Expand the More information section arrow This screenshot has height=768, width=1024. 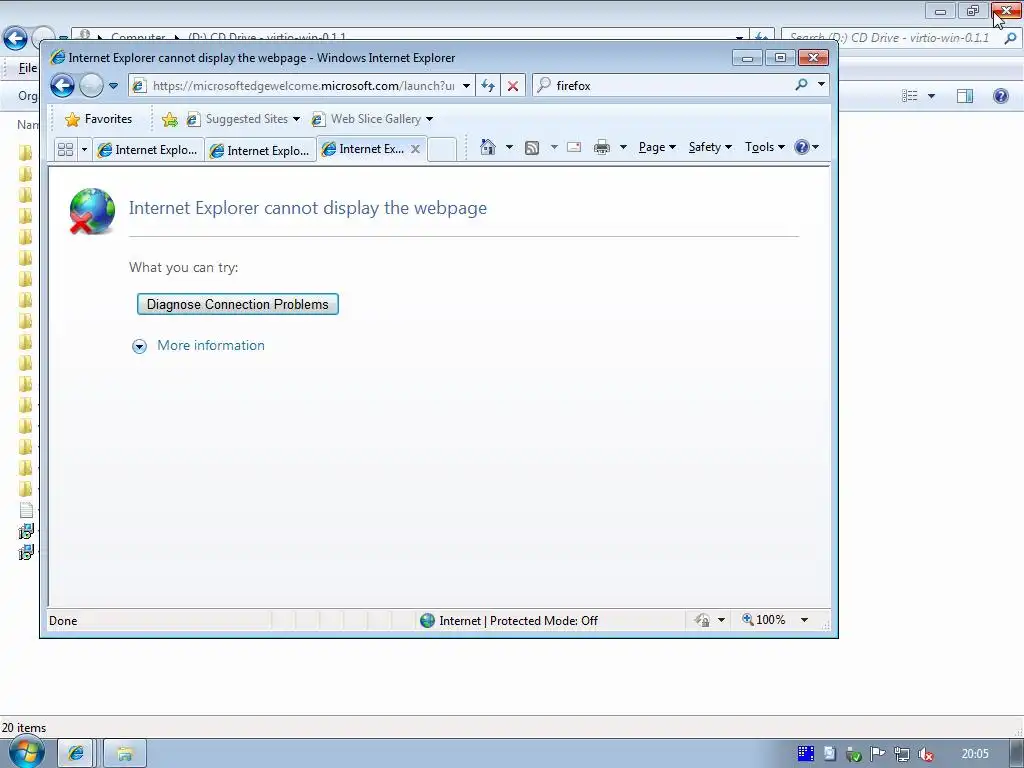click(139, 346)
